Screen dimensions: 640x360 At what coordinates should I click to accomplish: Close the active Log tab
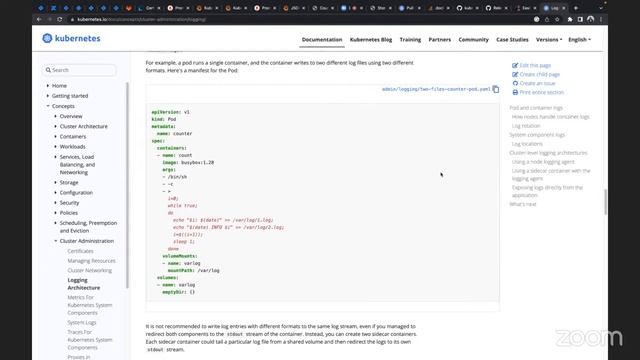pyautogui.click(x=564, y=8)
